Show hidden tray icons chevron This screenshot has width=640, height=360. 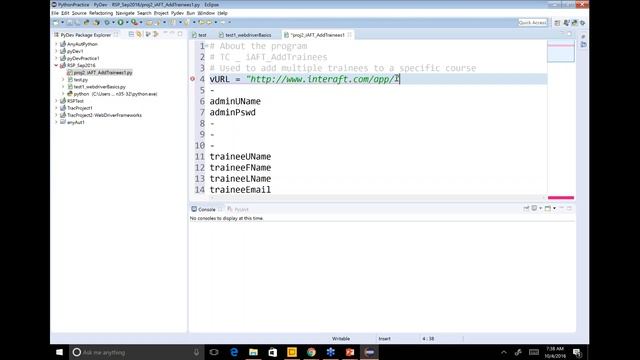tap(504, 352)
